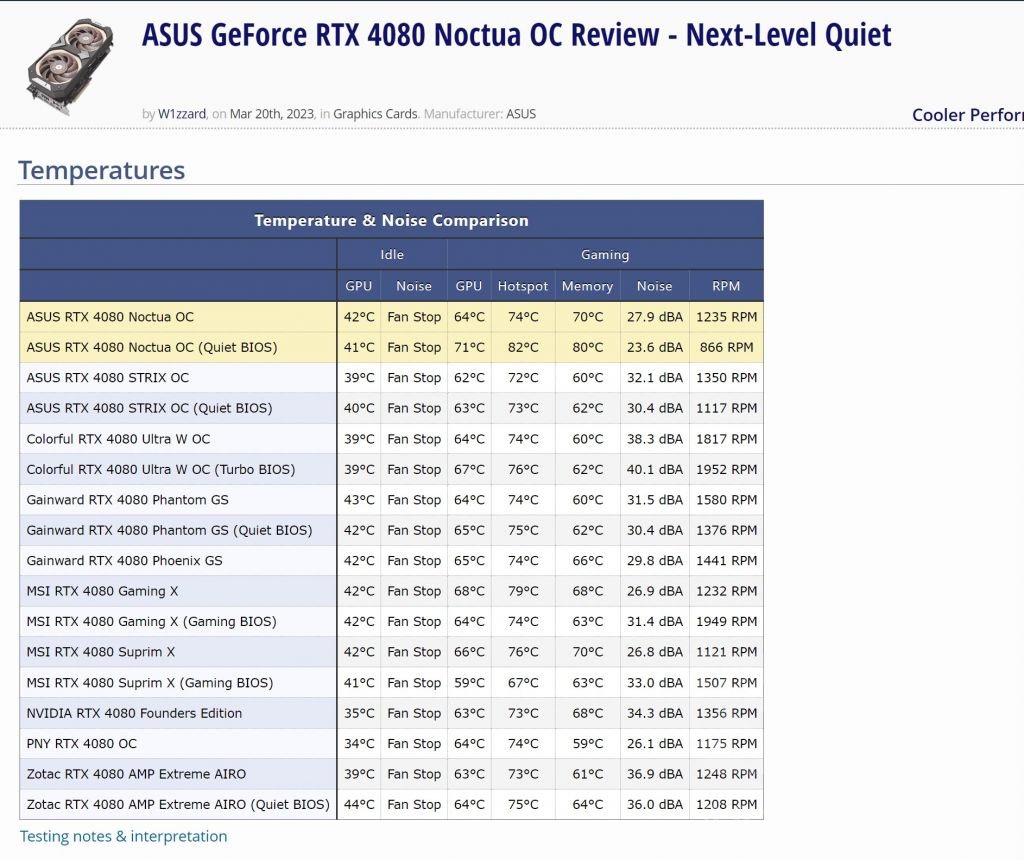Select MSI RTX 4080 Suprim X (Gaming BIOS) row
The height and width of the screenshot is (860, 1024).
149,683
